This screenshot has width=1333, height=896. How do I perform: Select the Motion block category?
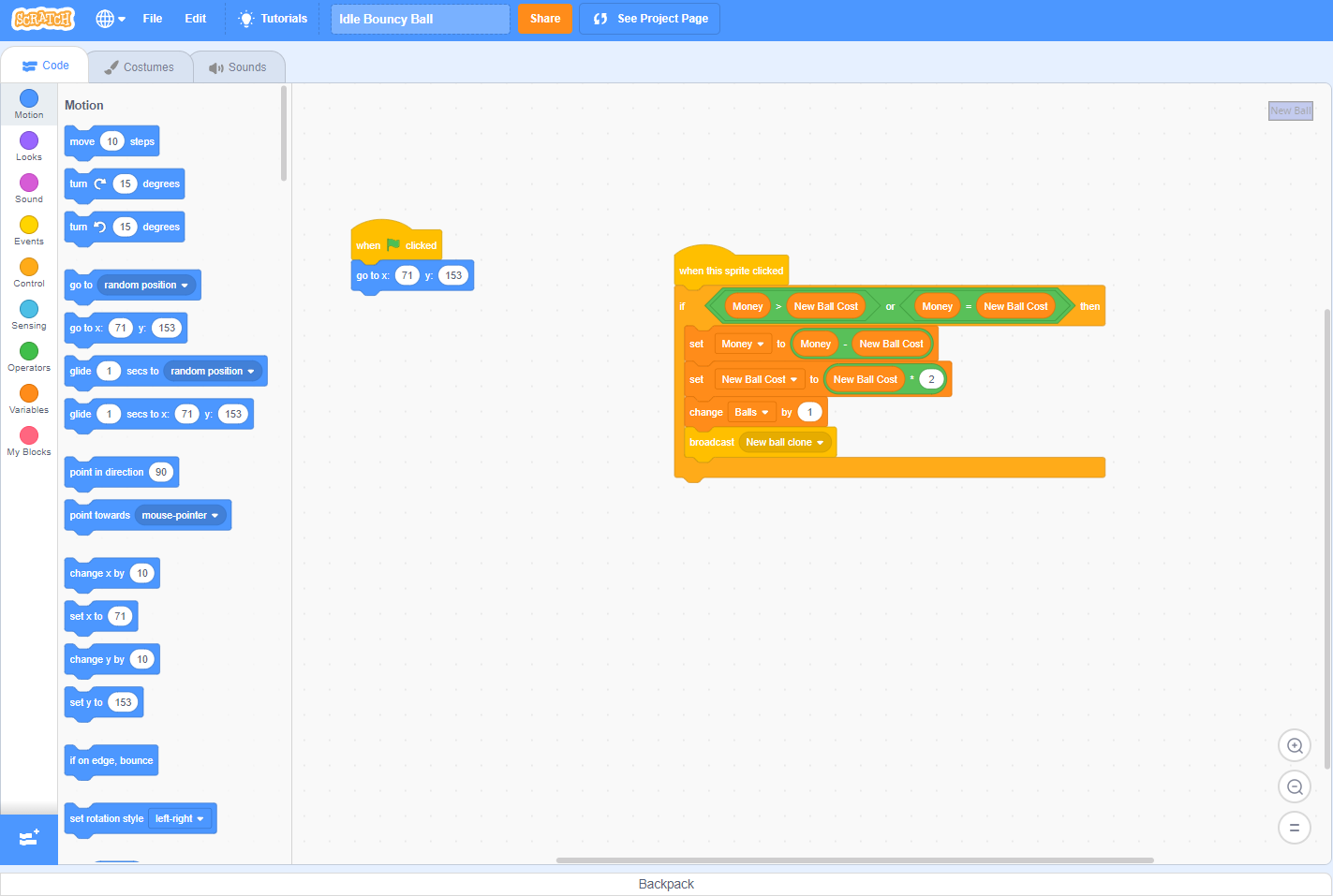pyautogui.click(x=28, y=104)
